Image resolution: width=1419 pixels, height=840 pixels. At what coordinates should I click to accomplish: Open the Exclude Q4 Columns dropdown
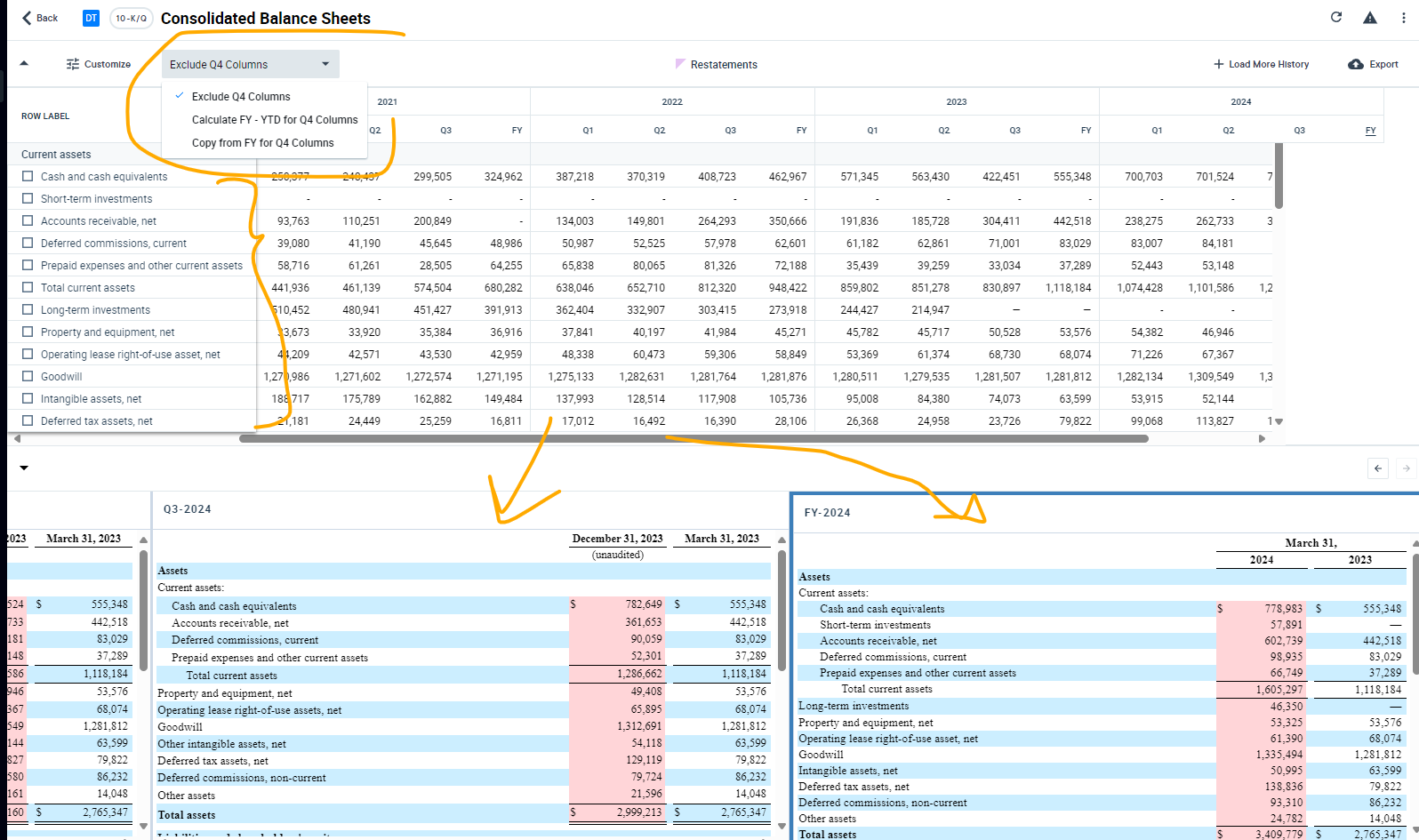[251, 64]
